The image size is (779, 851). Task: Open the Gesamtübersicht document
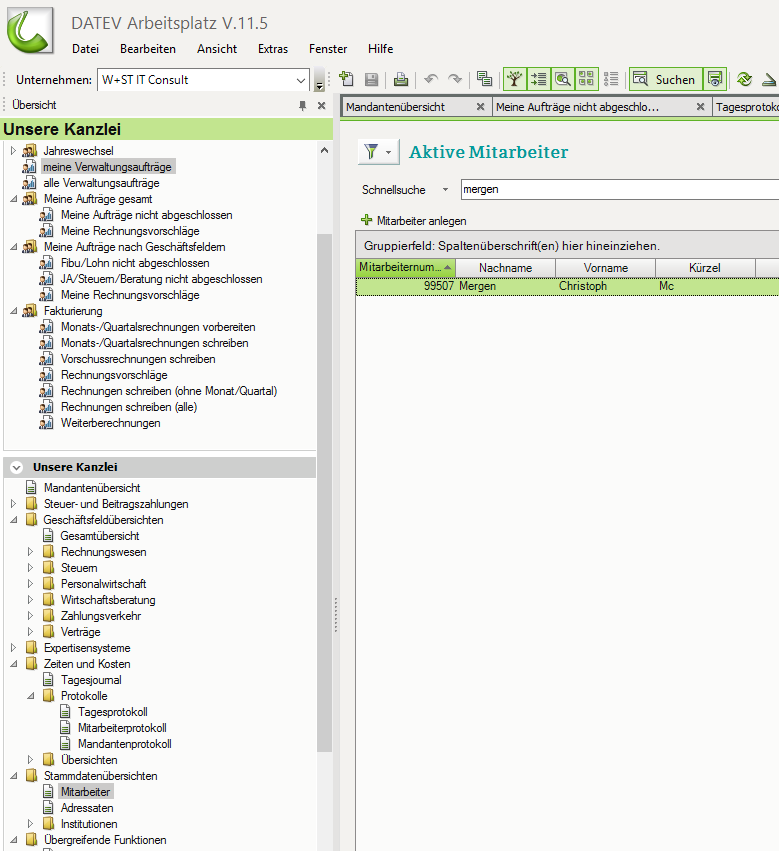pos(100,536)
